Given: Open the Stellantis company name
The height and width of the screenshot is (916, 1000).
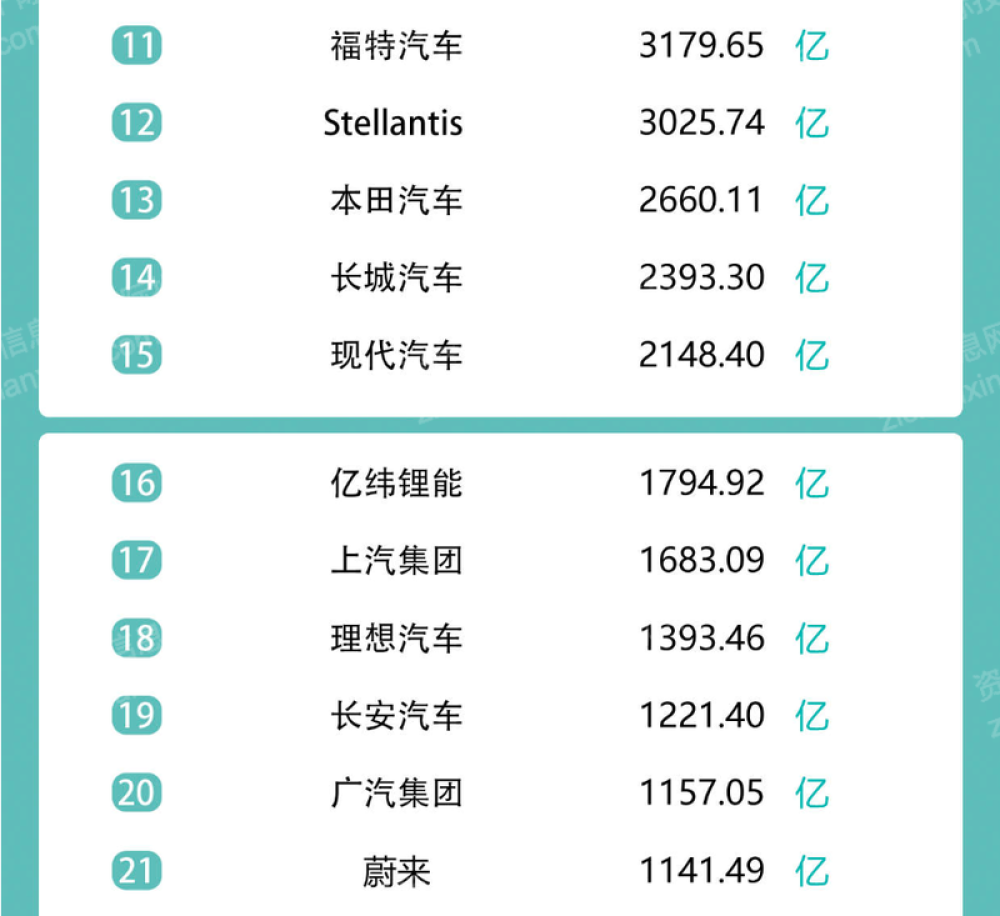Looking at the screenshot, I should [393, 123].
